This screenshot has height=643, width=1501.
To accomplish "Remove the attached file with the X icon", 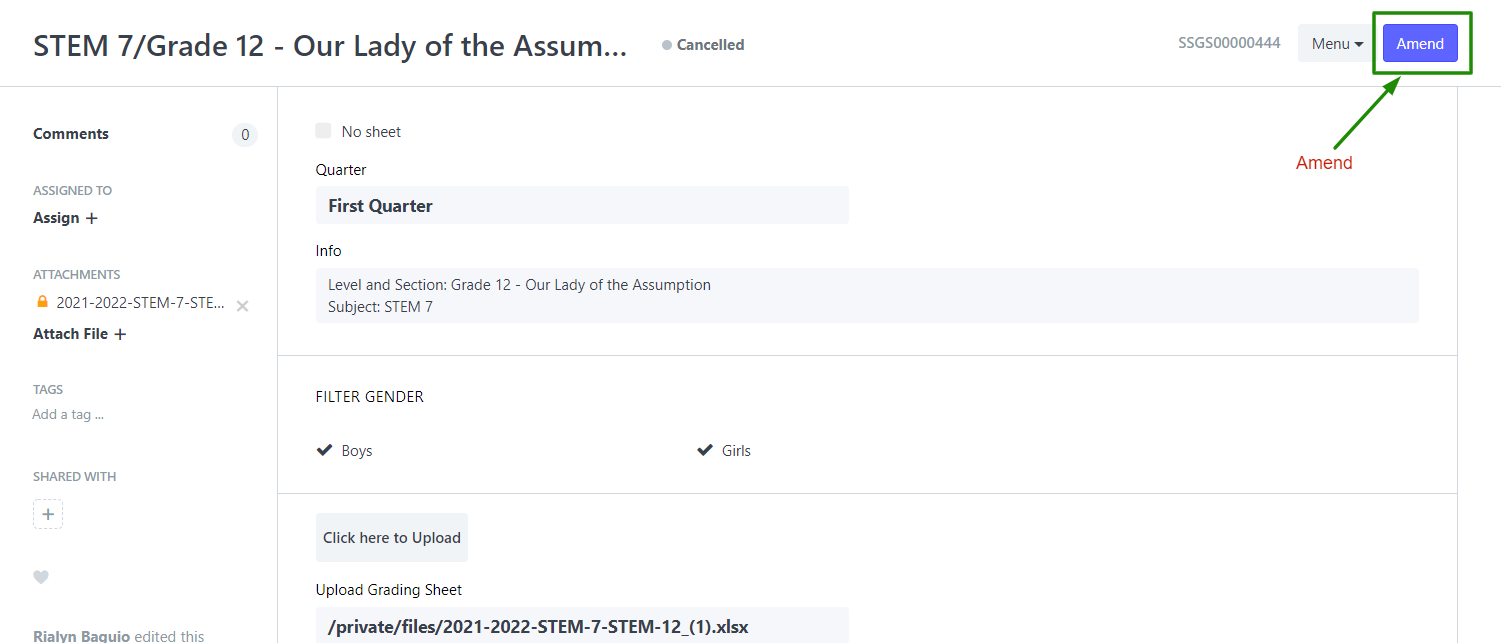I will pyautogui.click(x=242, y=306).
